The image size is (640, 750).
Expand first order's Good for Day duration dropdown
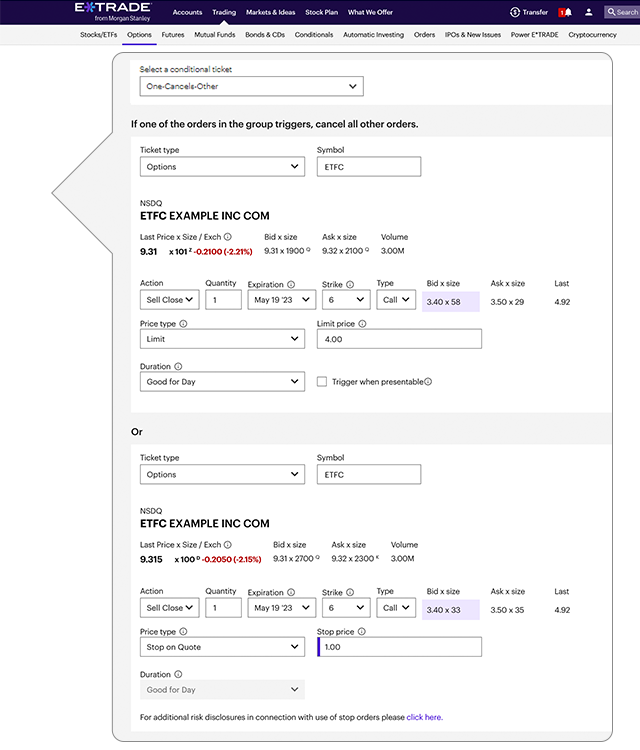pos(222,381)
